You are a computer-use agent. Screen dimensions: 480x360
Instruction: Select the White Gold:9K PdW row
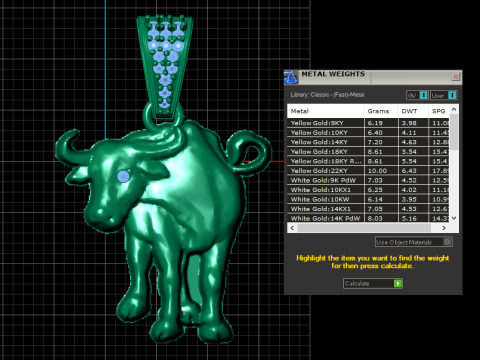point(368,180)
